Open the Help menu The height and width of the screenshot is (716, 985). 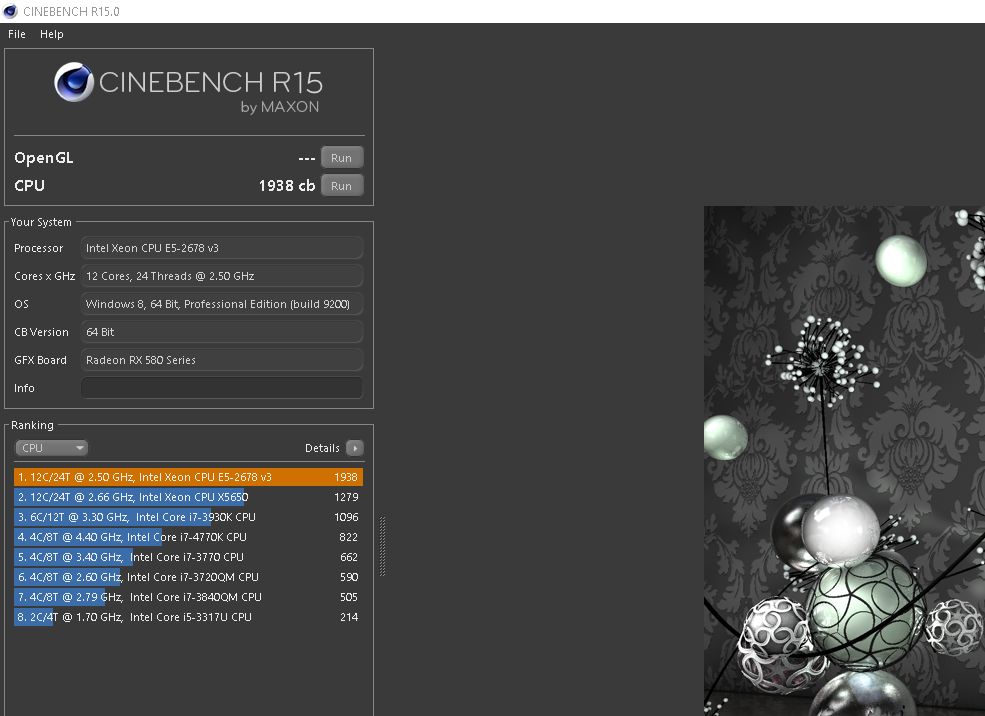click(x=52, y=34)
